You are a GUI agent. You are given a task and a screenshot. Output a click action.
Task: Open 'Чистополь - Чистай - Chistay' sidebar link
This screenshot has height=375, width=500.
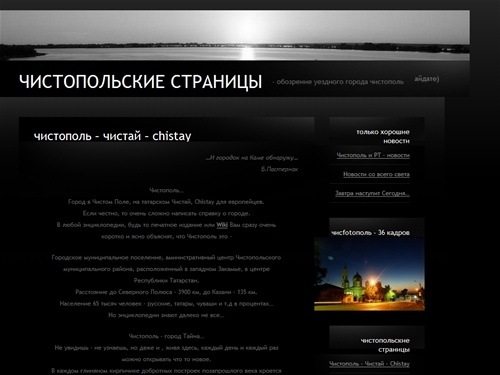(369, 364)
